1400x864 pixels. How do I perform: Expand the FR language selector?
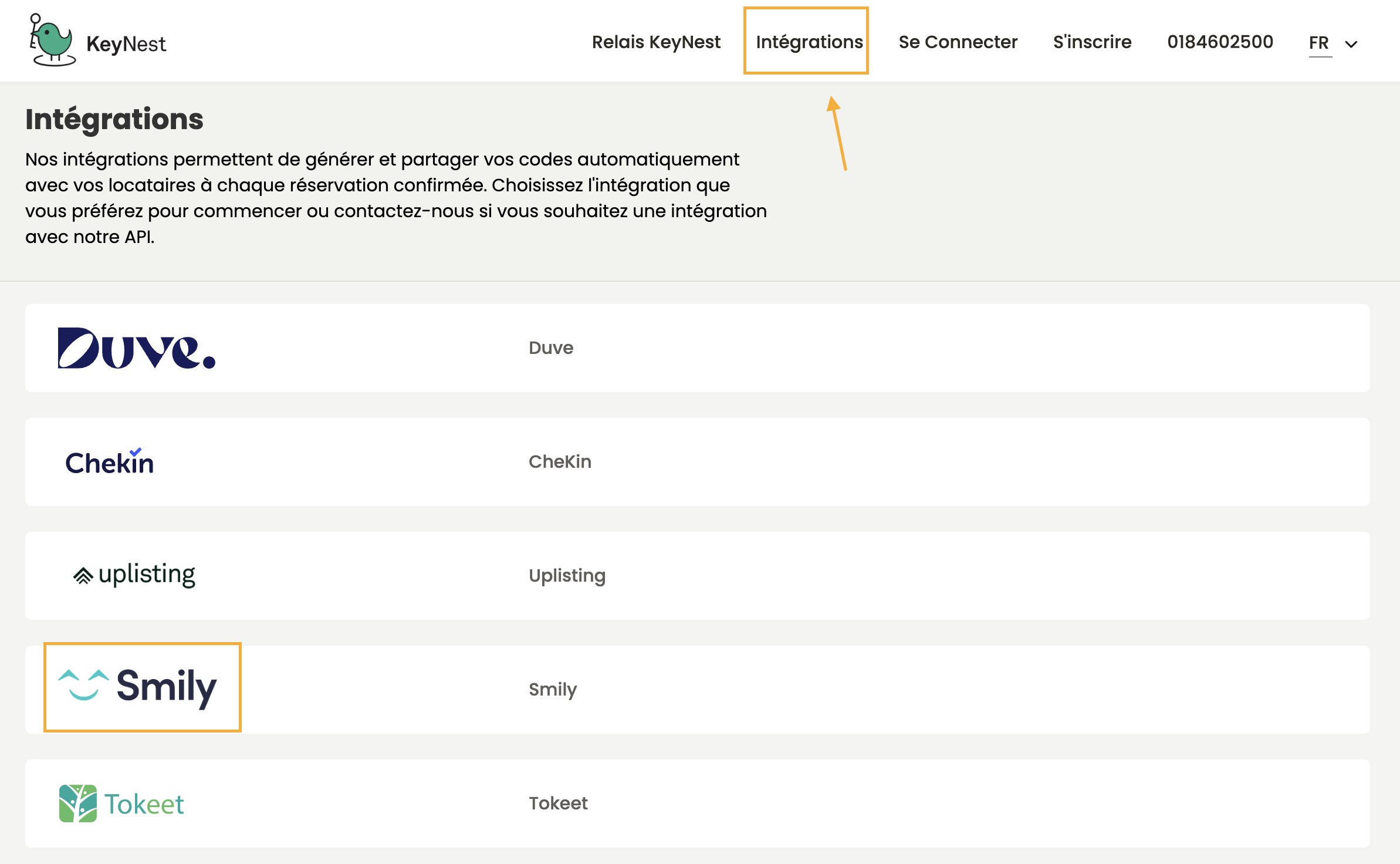tap(1318, 42)
